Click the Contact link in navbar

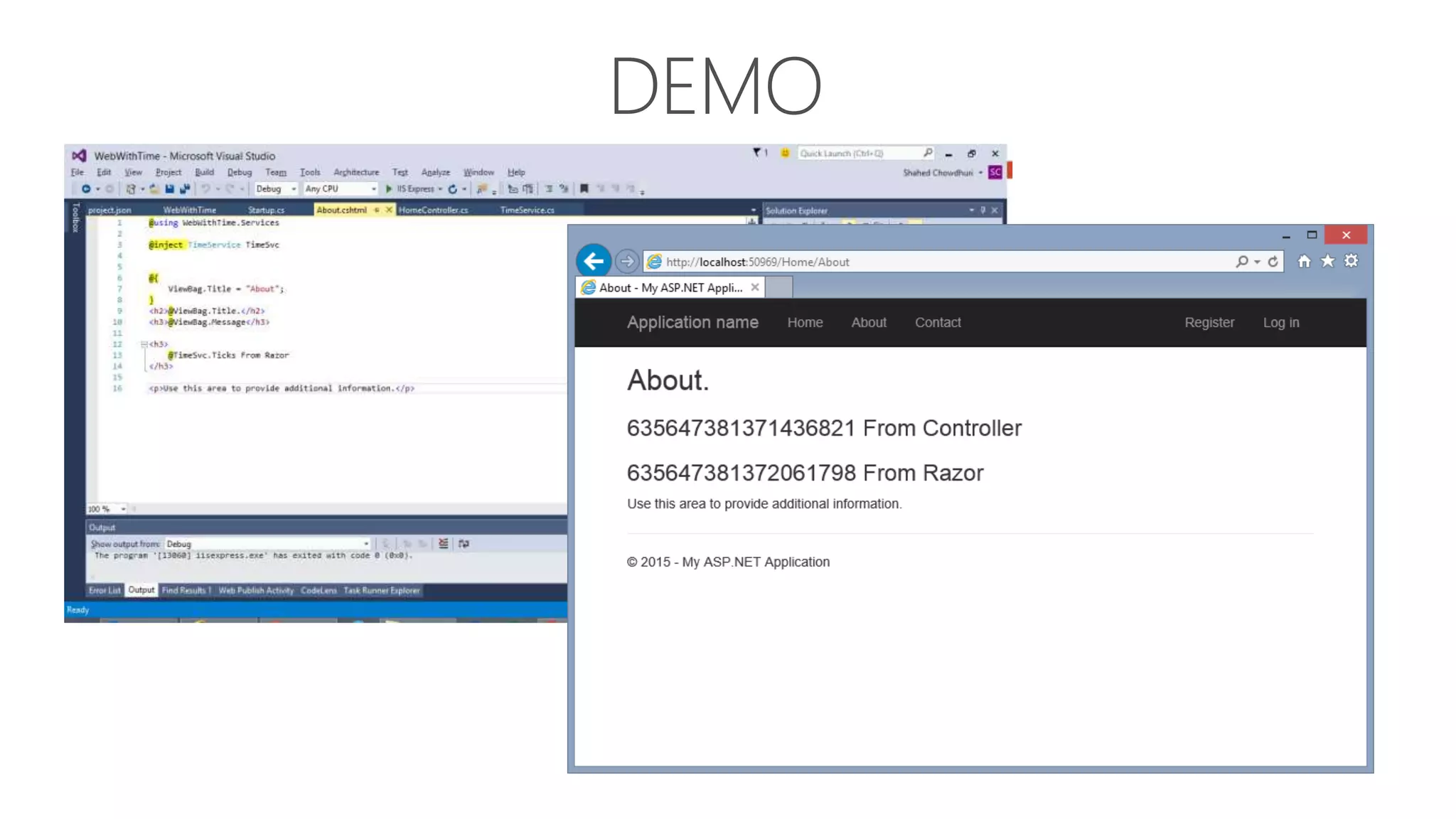click(937, 323)
